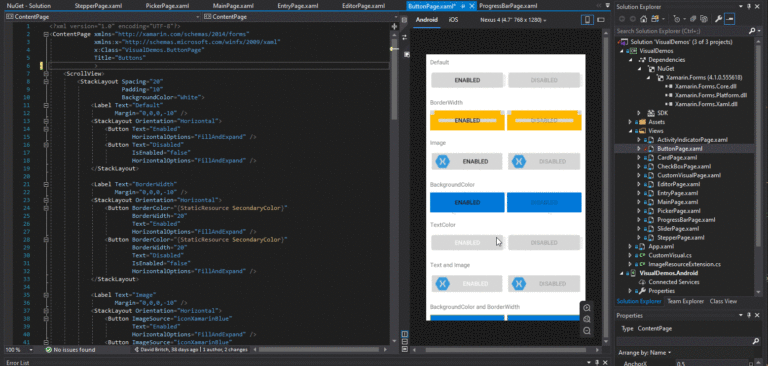Click Collapse All icon in Solution Explorer

point(693,19)
